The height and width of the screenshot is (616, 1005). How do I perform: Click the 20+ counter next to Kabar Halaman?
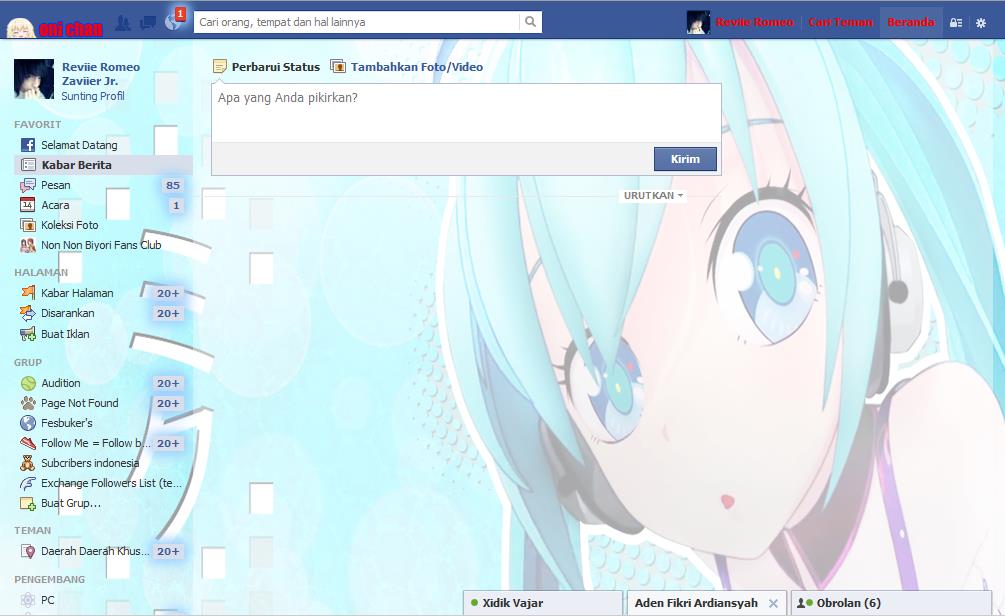pyautogui.click(x=168, y=293)
